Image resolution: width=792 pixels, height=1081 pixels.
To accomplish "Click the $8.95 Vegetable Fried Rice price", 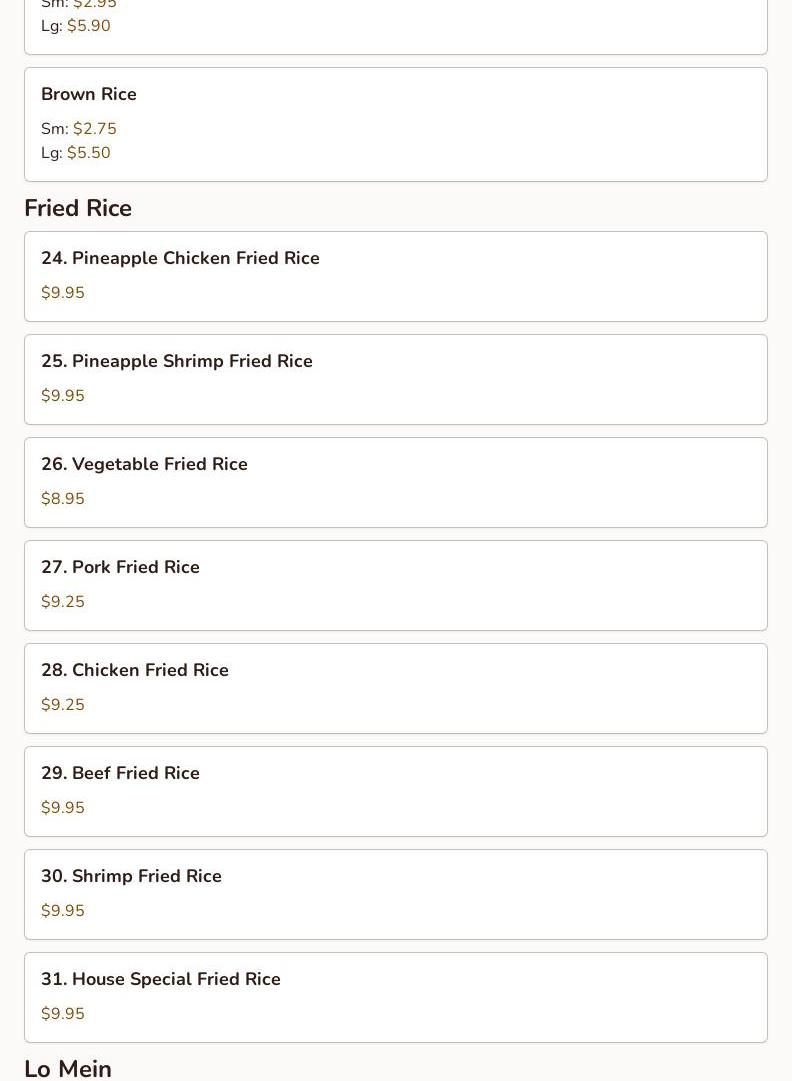I will pyautogui.click(x=63, y=499).
